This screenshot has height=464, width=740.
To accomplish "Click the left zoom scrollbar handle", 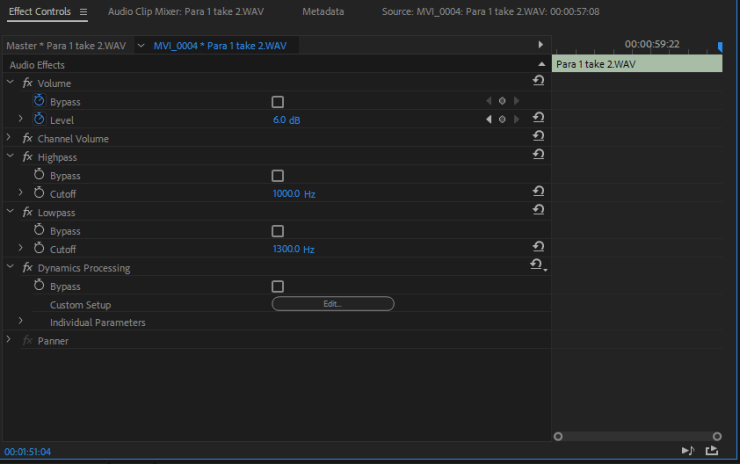I will coord(558,437).
